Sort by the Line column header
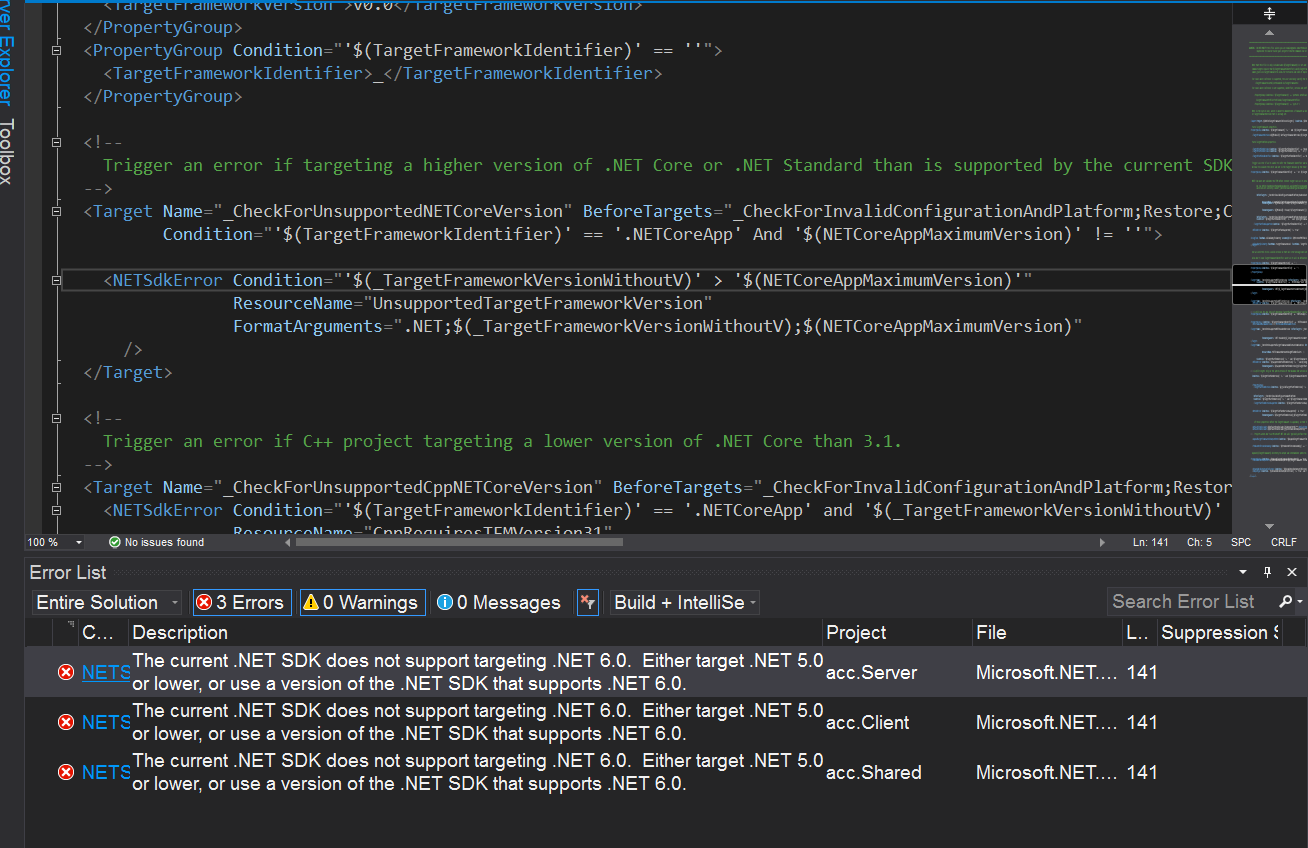The width and height of the screenshot is (1308, 848). (x=1139, y=632)
